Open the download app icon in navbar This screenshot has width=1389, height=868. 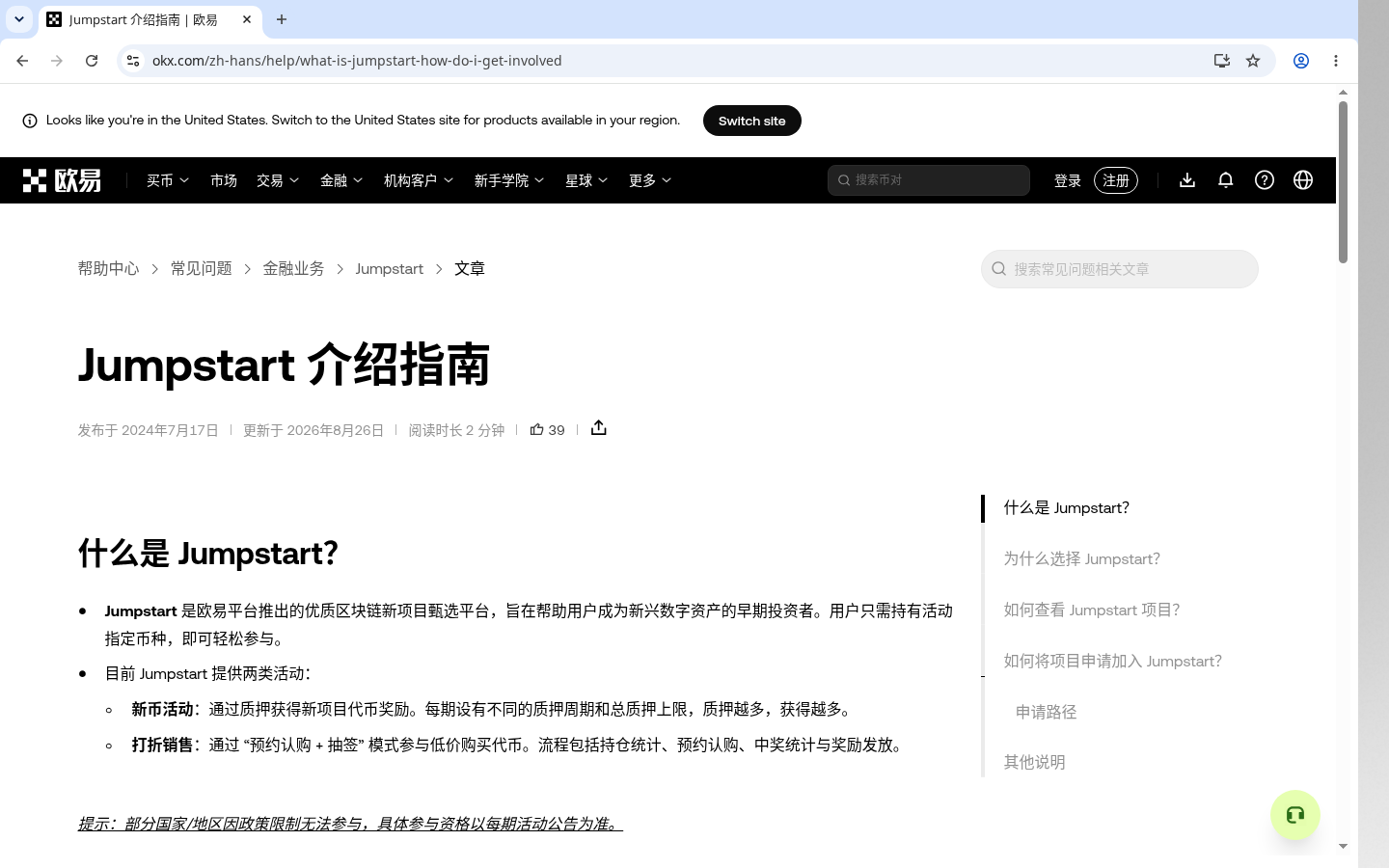1187,180
